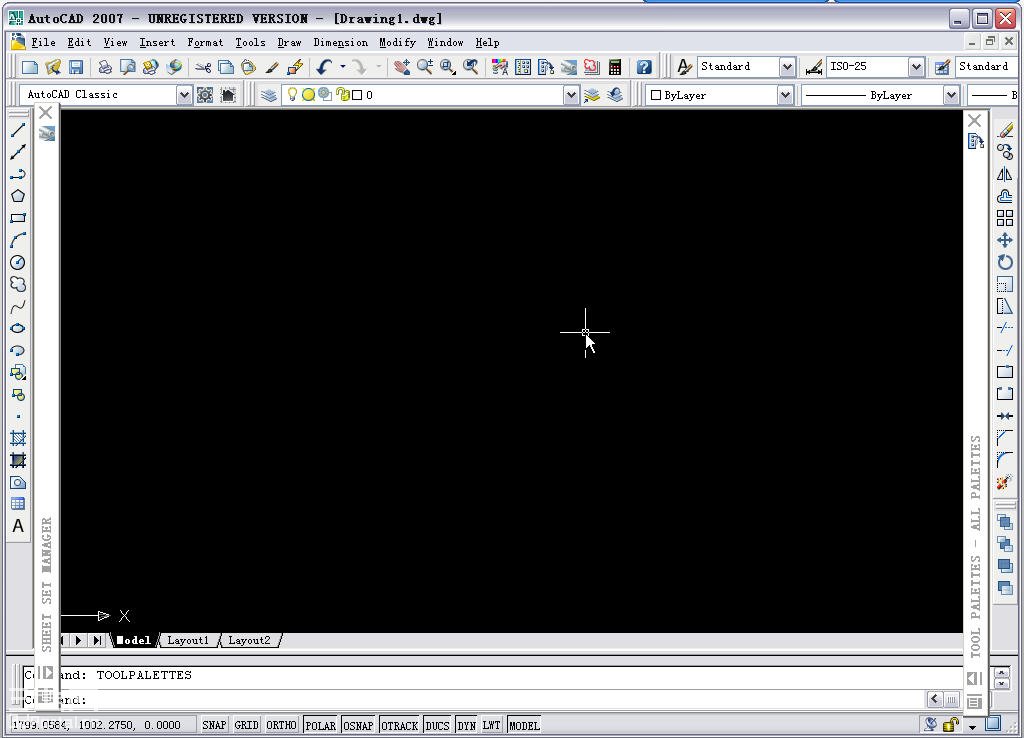Screen dimensions: 1024x738
Task: Click command line scroll left arrow
Action: [935, 699]
